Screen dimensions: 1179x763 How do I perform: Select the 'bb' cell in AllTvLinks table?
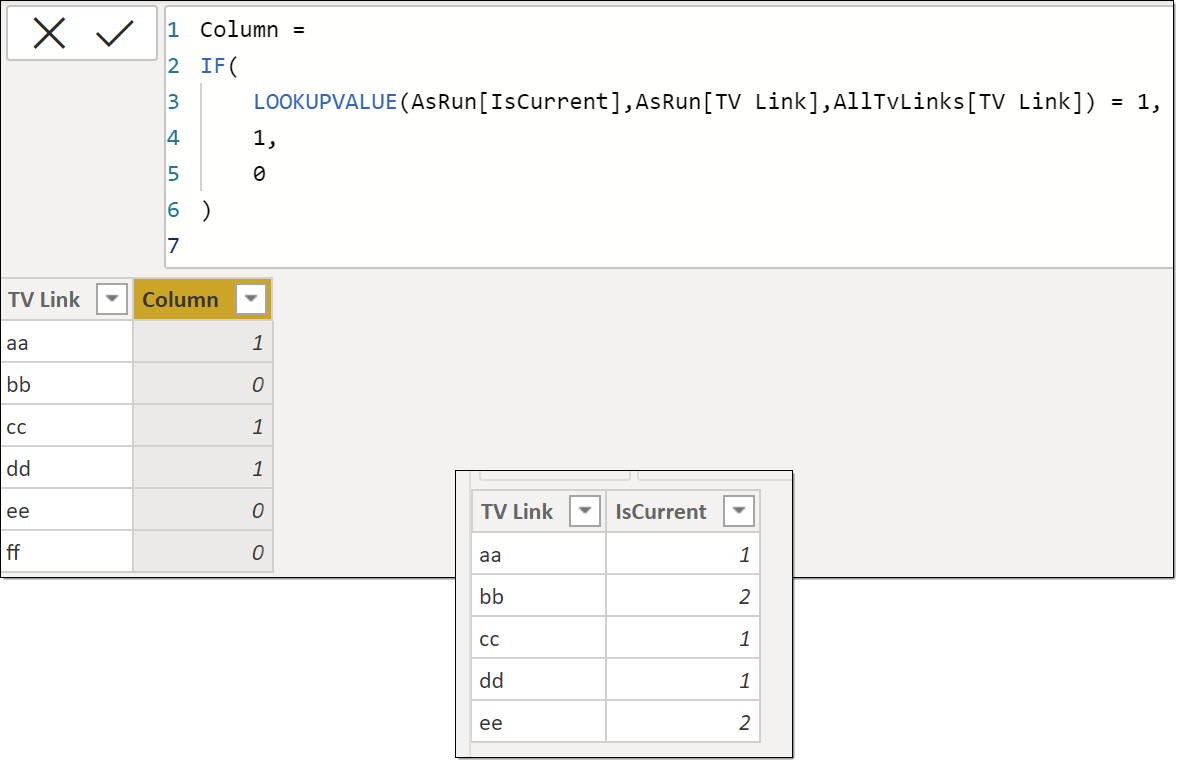(67, 385)
